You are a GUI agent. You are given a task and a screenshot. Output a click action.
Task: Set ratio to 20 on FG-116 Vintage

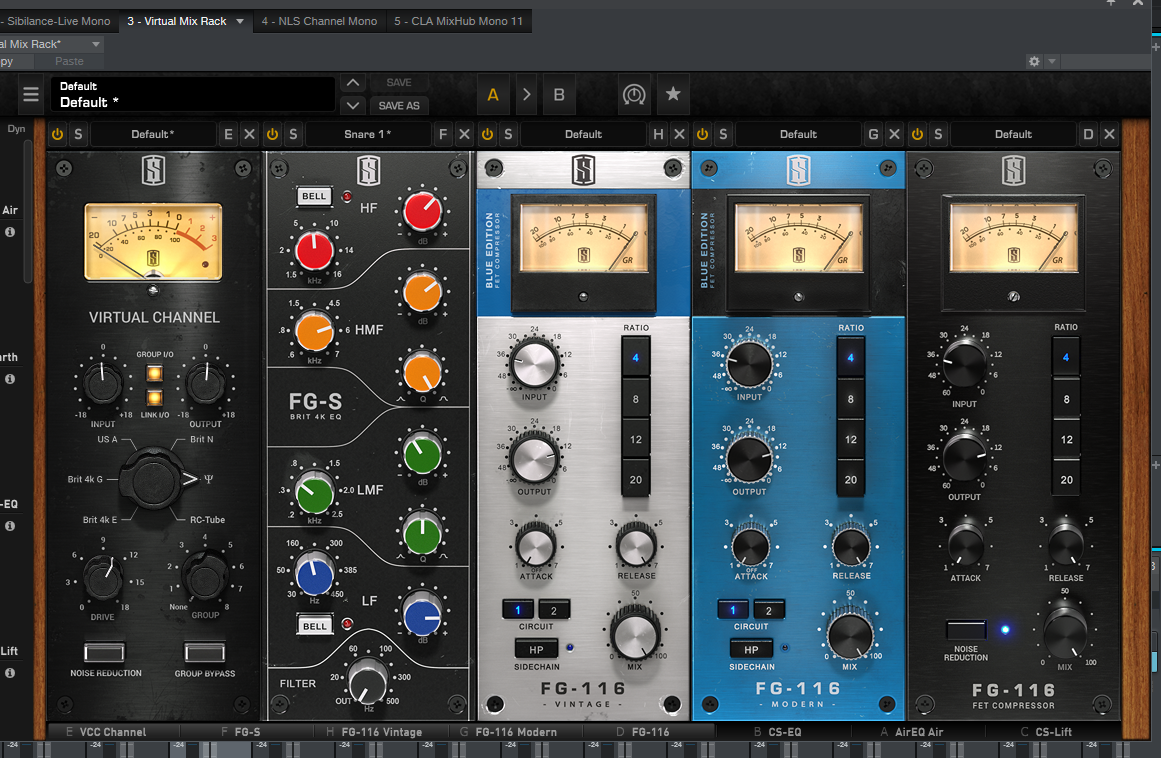coord(636,480)
